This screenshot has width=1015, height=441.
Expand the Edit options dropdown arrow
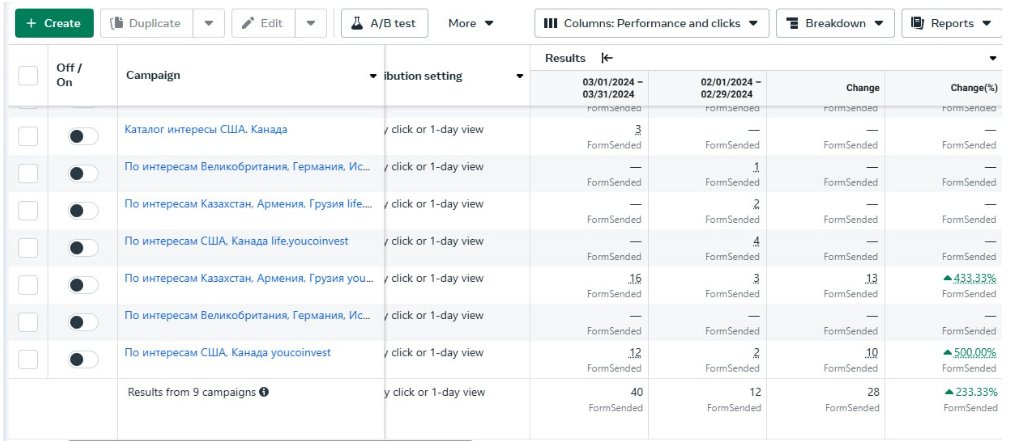(x=310, y=23)
